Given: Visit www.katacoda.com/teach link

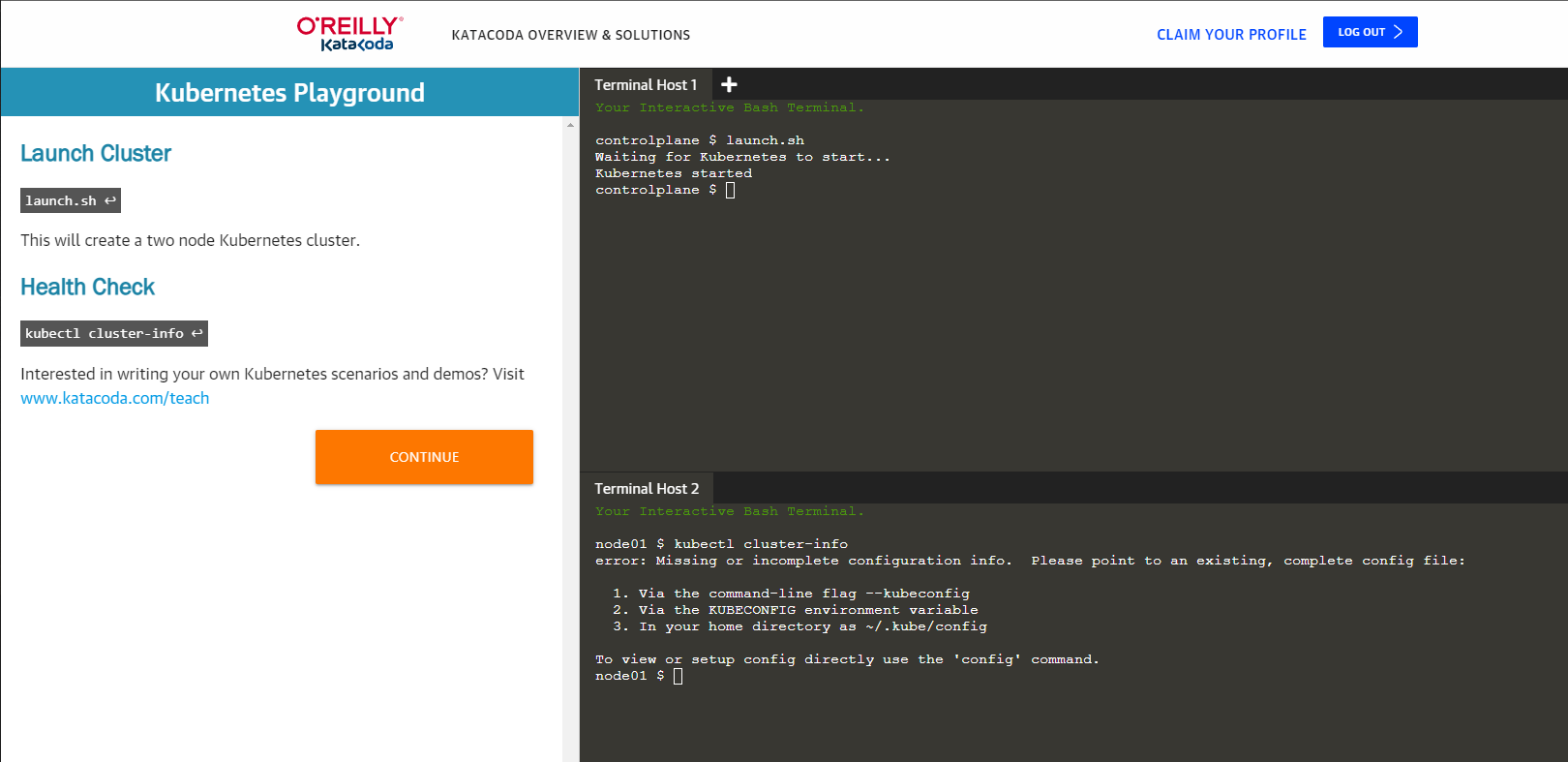Looking at the screenshot, I should pos(114,398).
